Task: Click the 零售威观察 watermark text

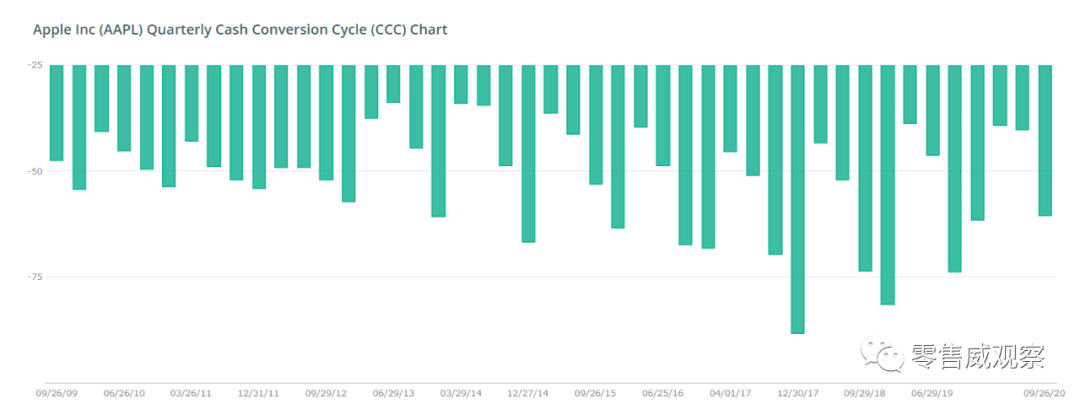Action: click(x=977, y=355)
